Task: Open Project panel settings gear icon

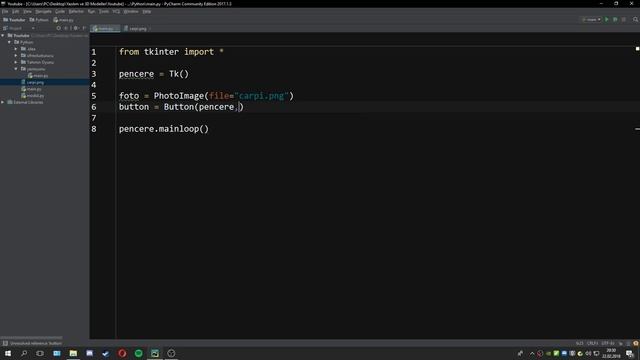Action: click(x=76, y=28)
